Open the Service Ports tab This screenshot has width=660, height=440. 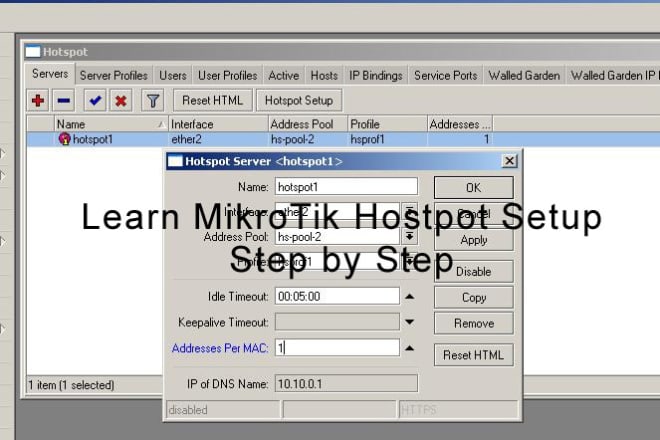coord(445,75)
